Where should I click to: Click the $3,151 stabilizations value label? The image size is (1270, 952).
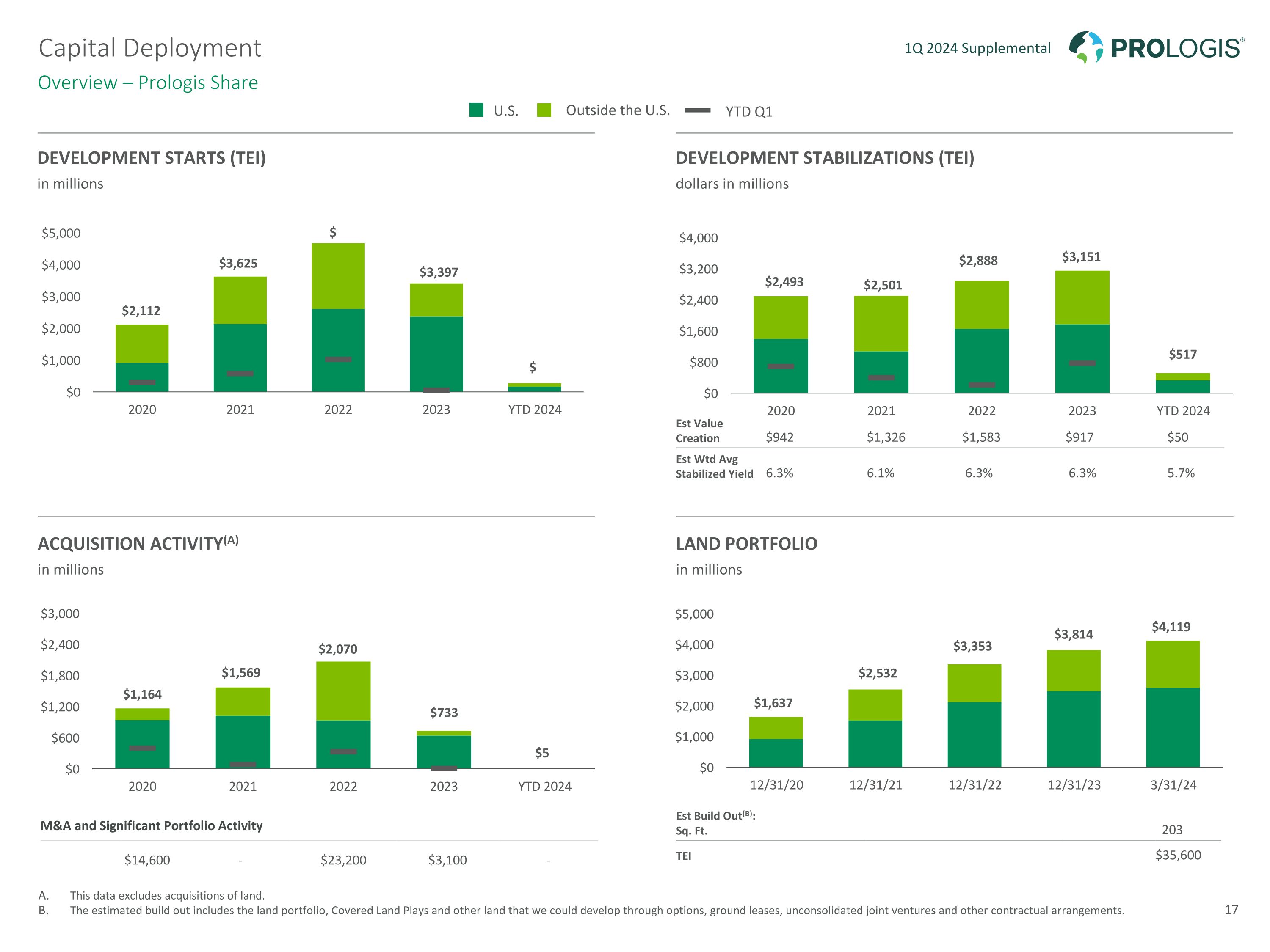pyautogui.click(x=1081, y=256)
